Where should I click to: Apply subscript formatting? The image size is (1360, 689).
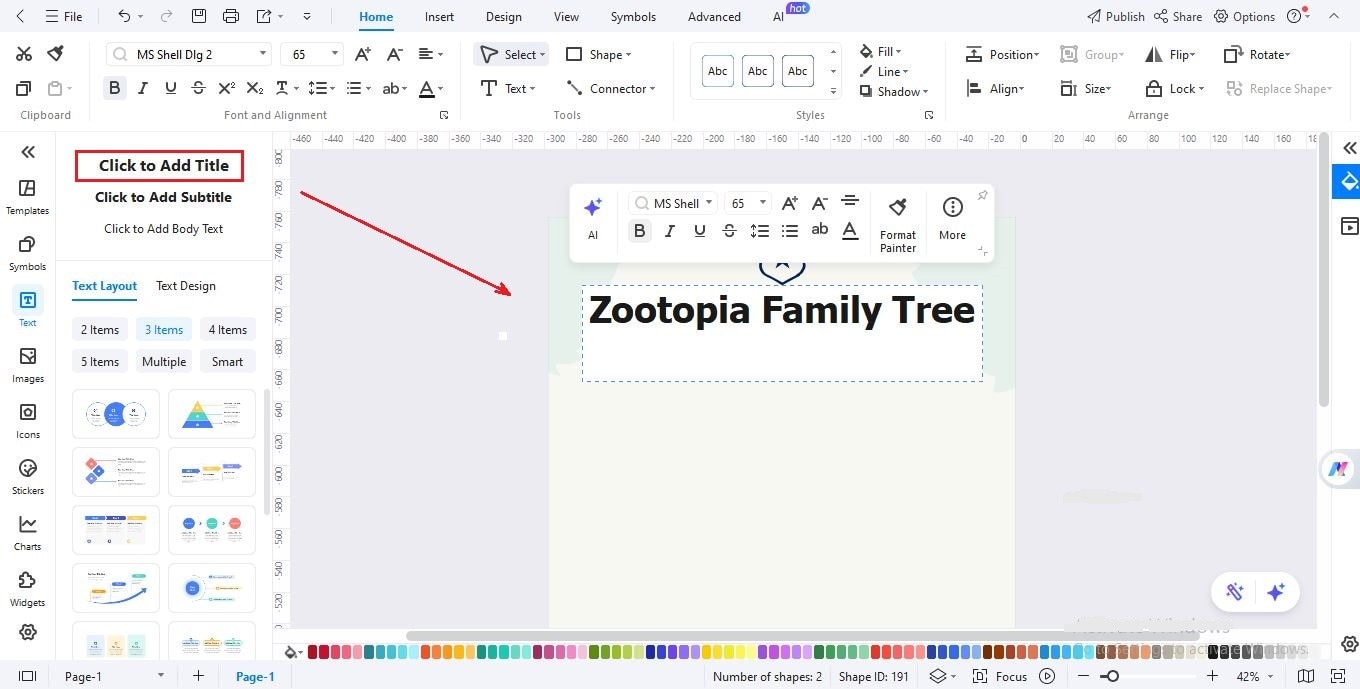pyautogui.click(x=255, y=88)
